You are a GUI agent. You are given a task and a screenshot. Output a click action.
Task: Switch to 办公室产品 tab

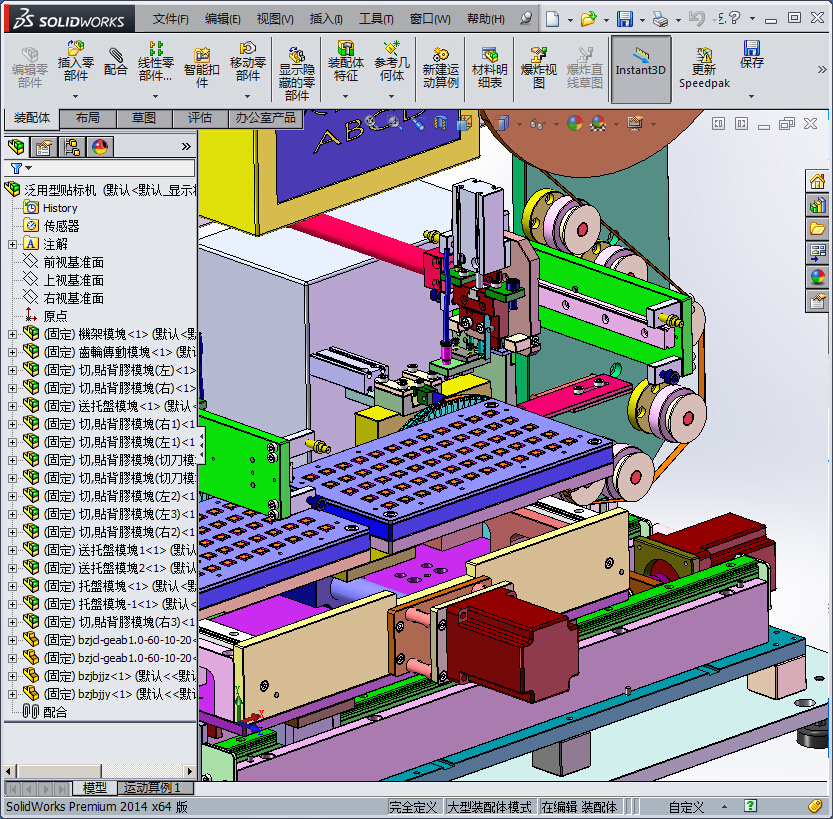266,118
